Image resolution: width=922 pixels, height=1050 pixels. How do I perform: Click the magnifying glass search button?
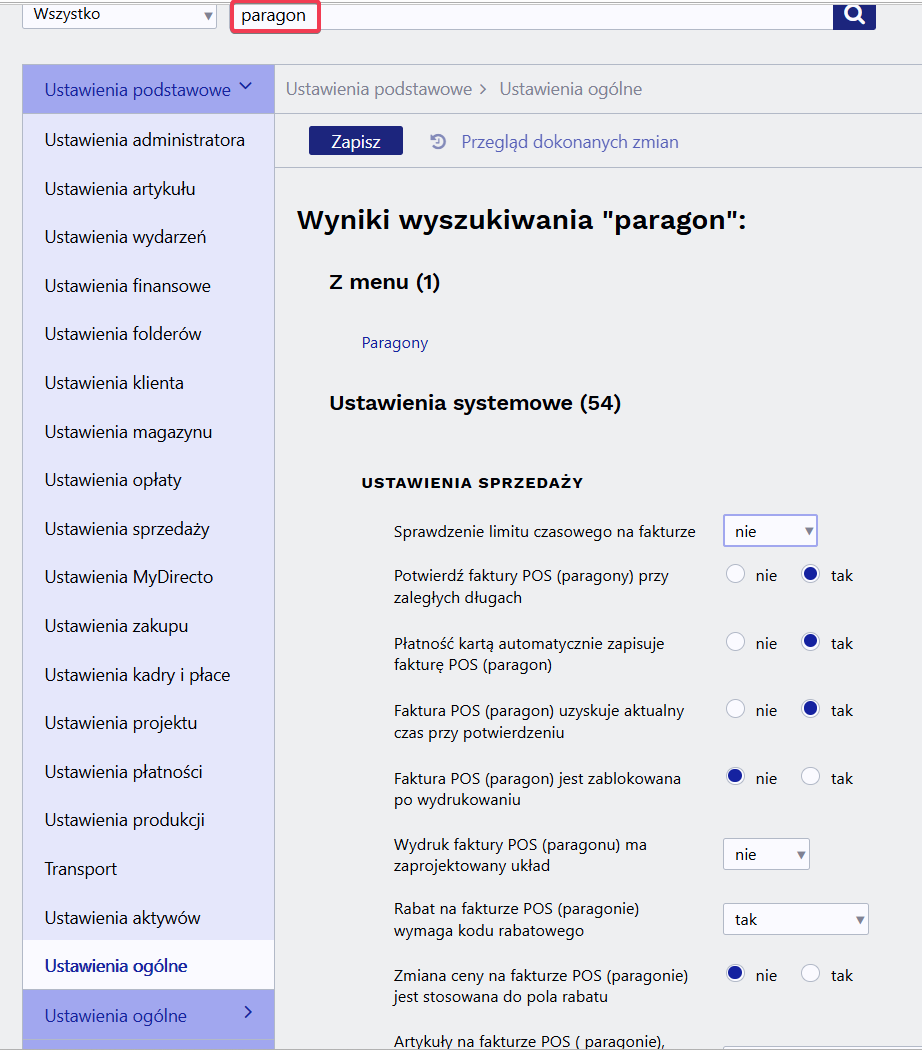coord(854,16)
